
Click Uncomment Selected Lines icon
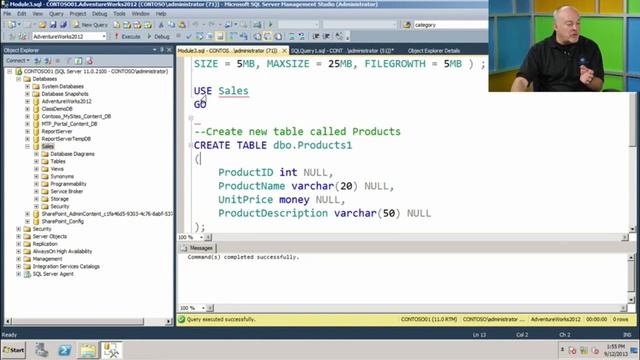pyautogui.click(x=302, y=36)
